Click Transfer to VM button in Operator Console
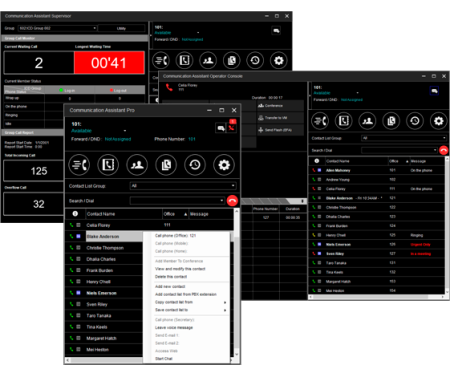The image size is (450, 365). (280, 118)
